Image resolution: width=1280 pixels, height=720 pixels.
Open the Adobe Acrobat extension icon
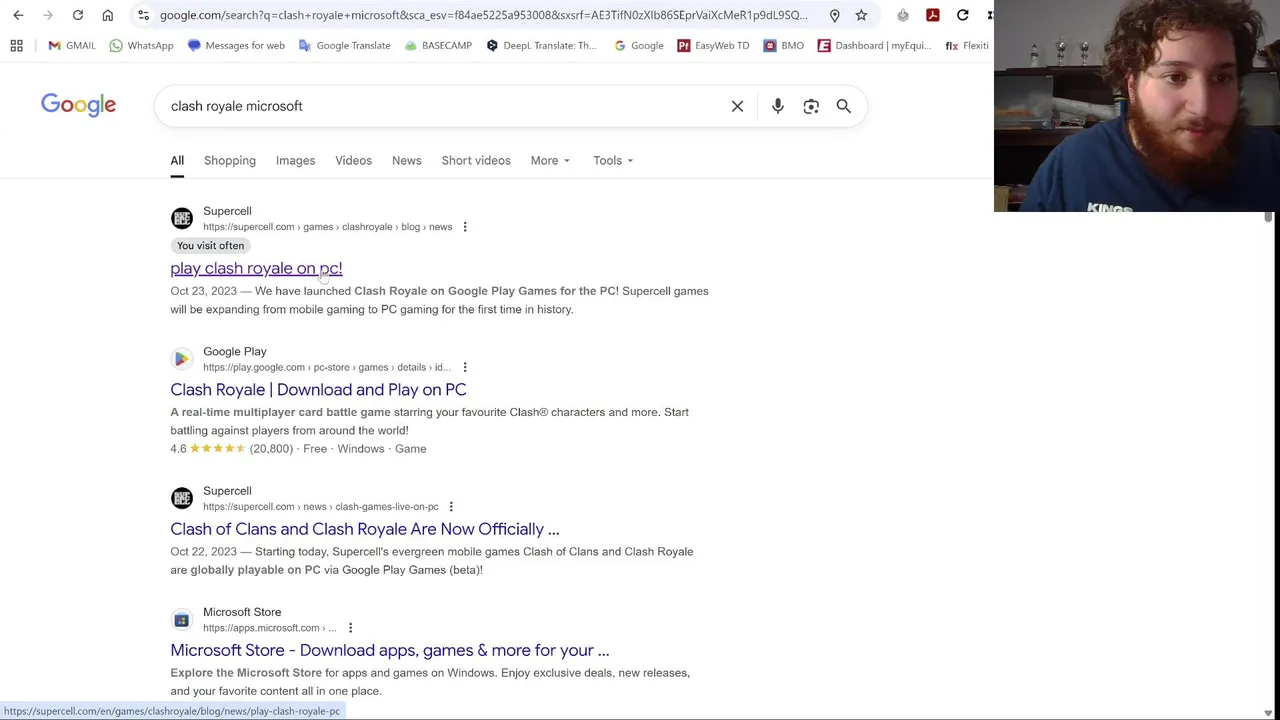(x=932, y=15)
